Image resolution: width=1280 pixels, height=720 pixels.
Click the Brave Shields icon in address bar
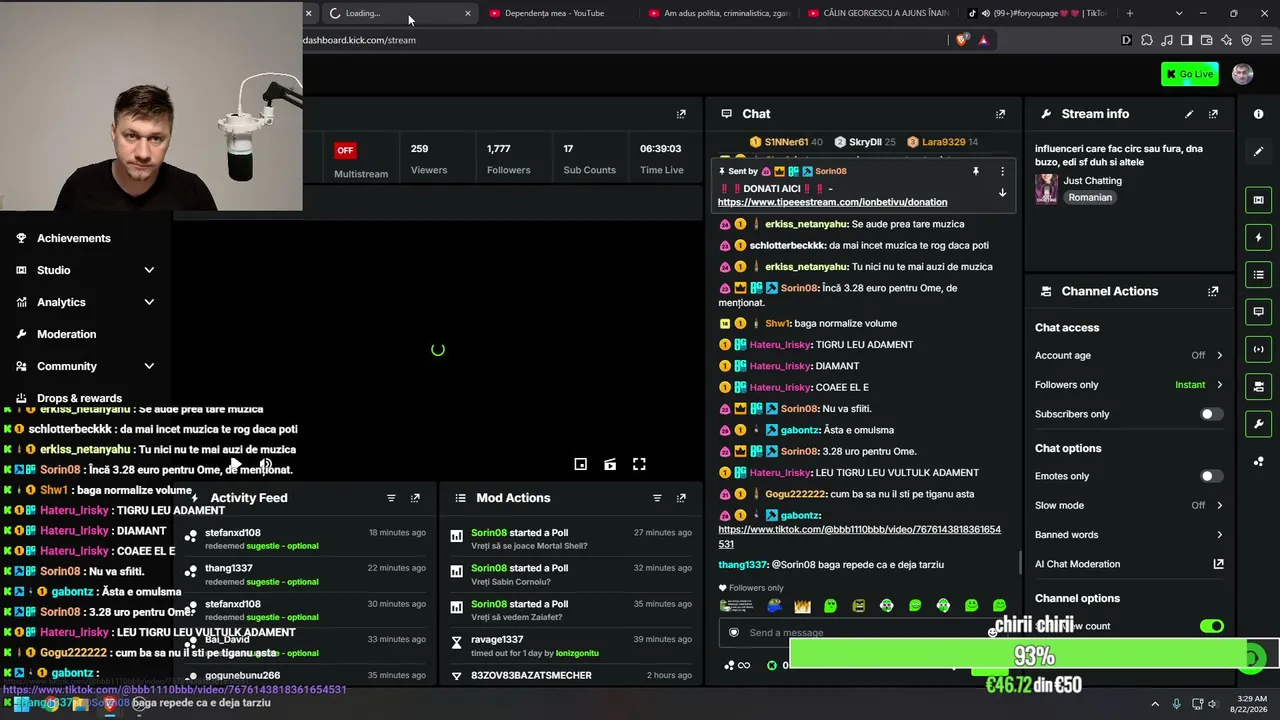(x=962, y=40)
